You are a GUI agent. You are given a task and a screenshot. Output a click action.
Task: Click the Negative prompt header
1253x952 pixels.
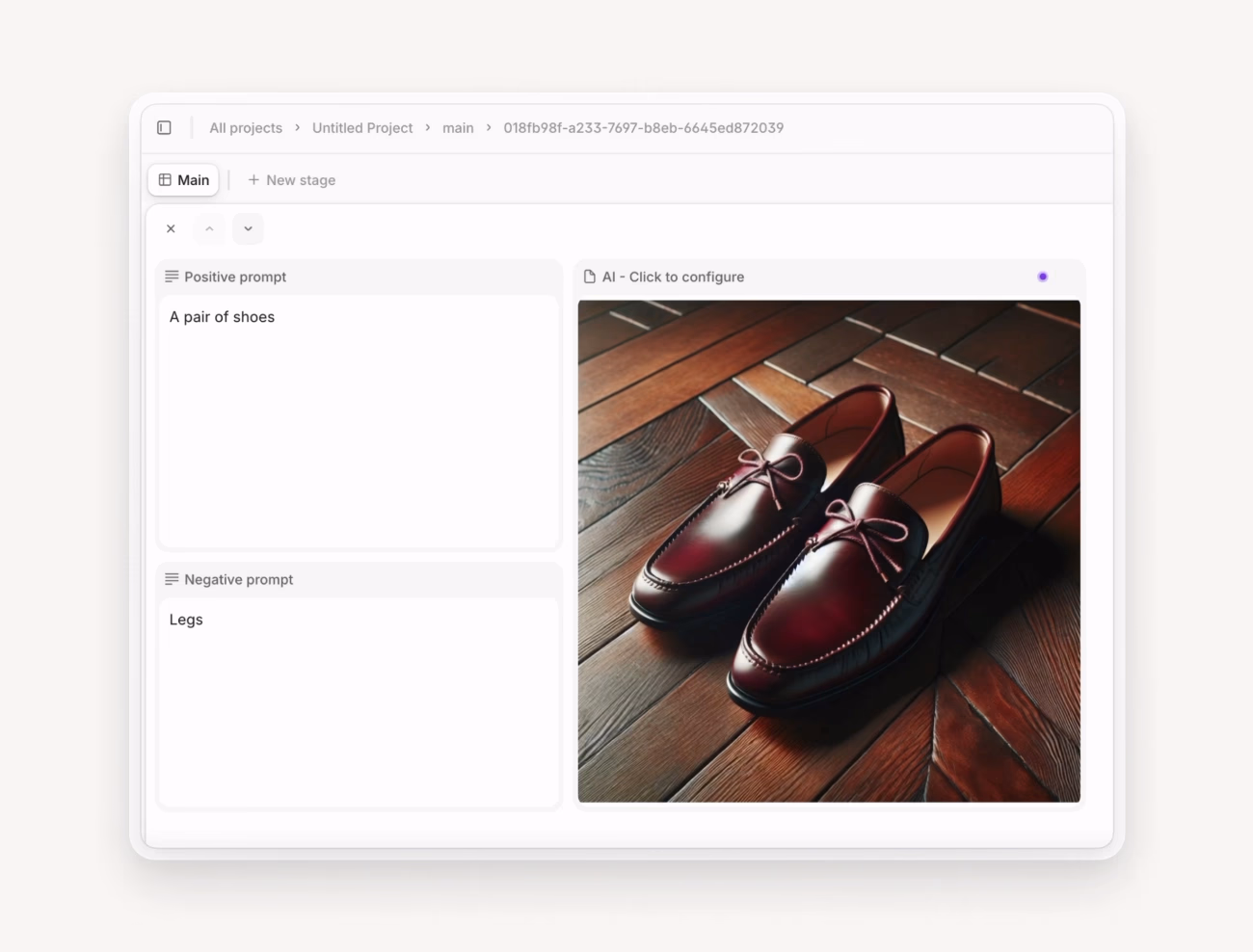[x=359, y=579]
